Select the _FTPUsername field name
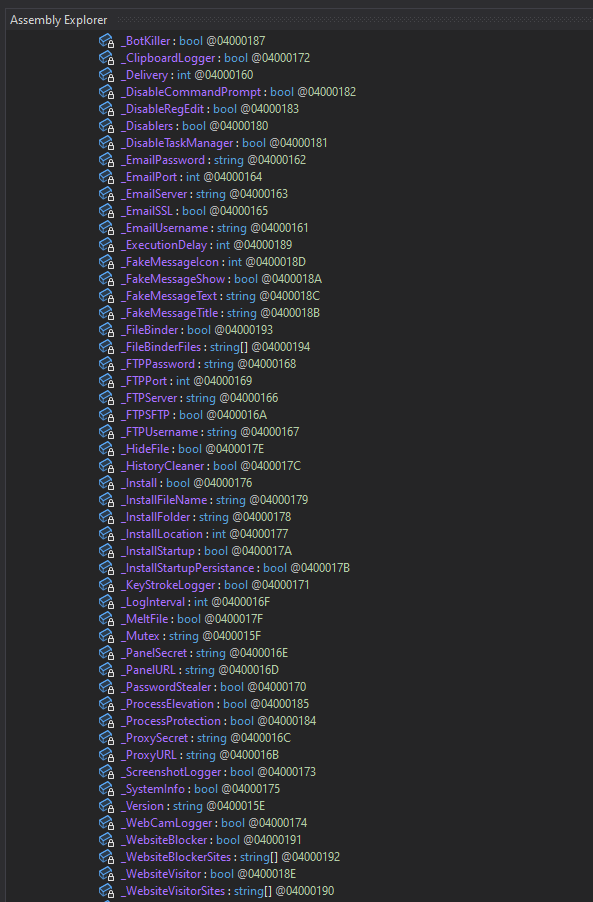Viewport: 593px width, 902px height. click(159, 432)
